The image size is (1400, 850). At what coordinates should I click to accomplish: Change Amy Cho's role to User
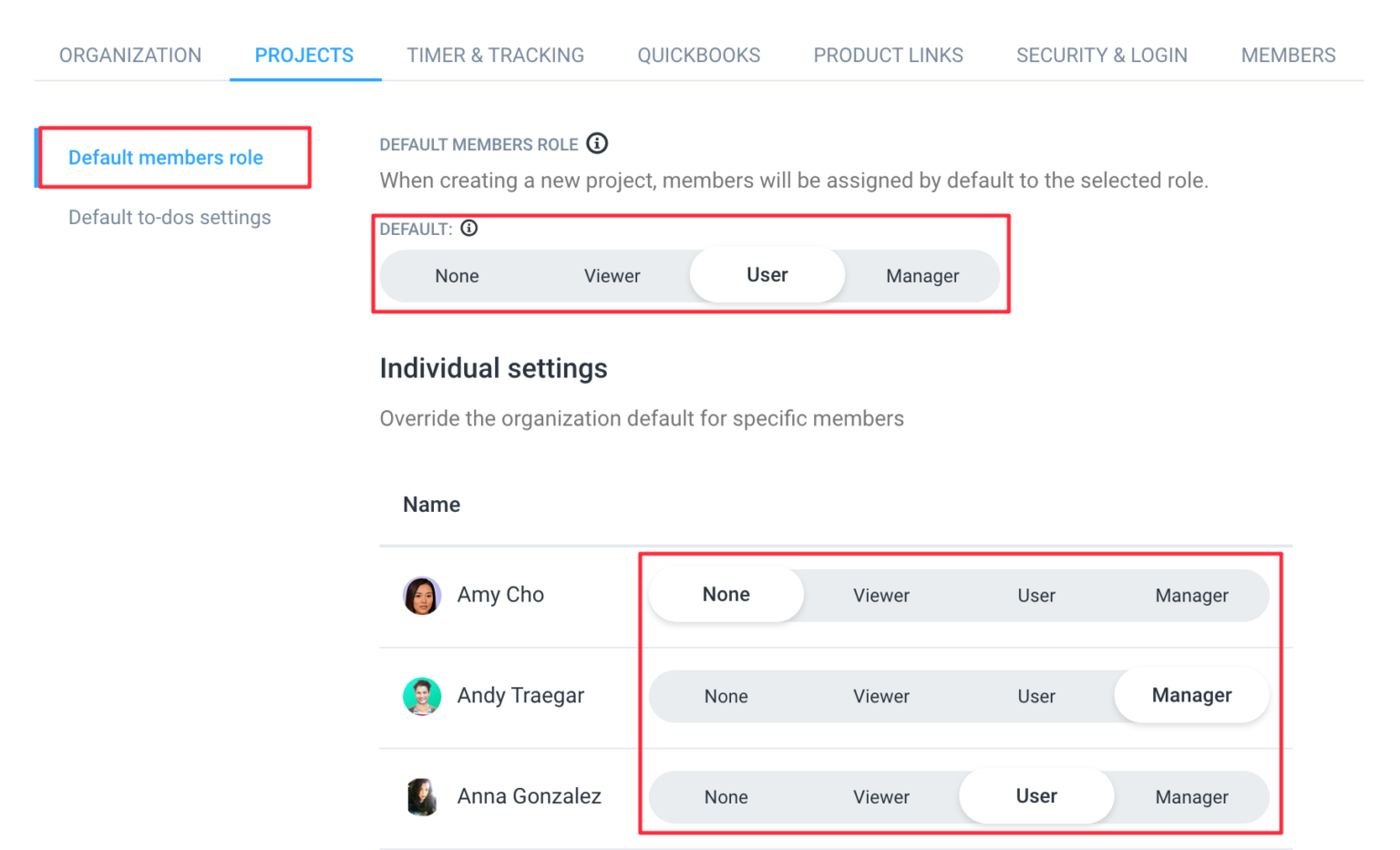[1036, 595]
